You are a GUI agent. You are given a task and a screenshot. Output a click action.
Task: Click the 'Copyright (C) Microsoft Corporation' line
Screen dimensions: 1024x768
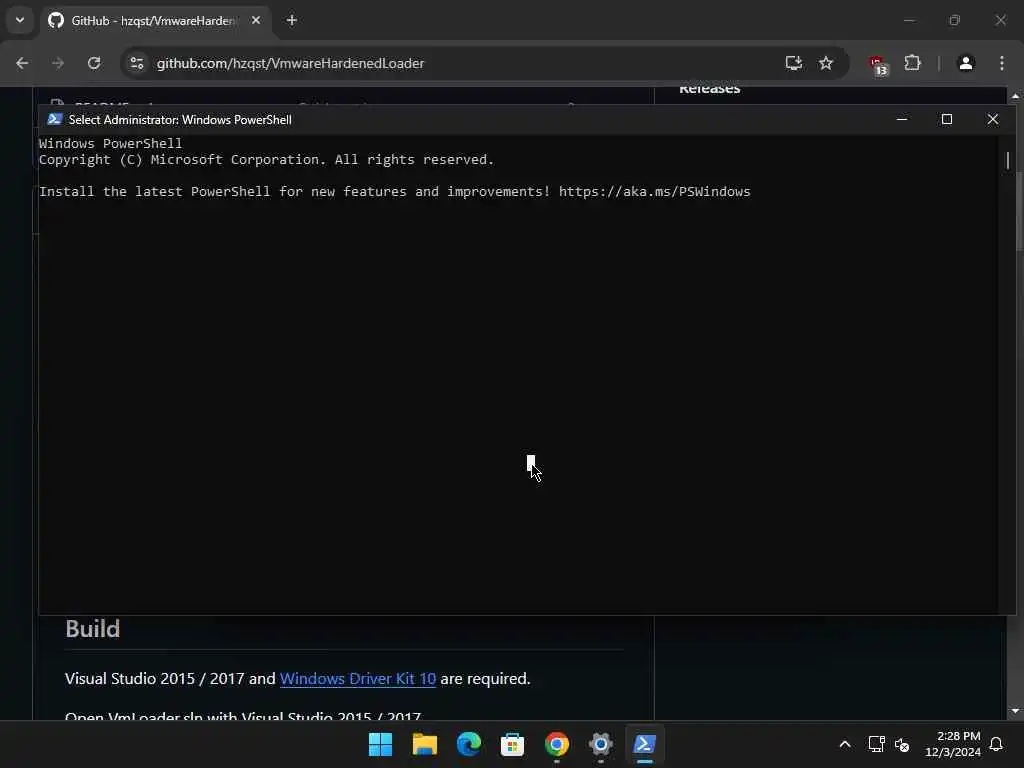pyautogui.click(x=266, y=159)
